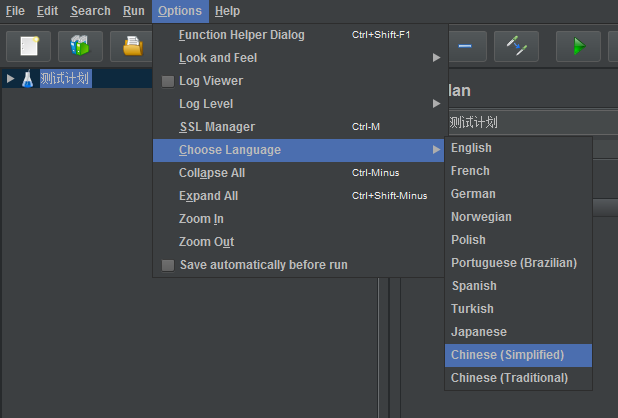Click the flask icon beside 测试计划
Screen dimensions: 618x418
pyautogui.click(x=28, y=78)
